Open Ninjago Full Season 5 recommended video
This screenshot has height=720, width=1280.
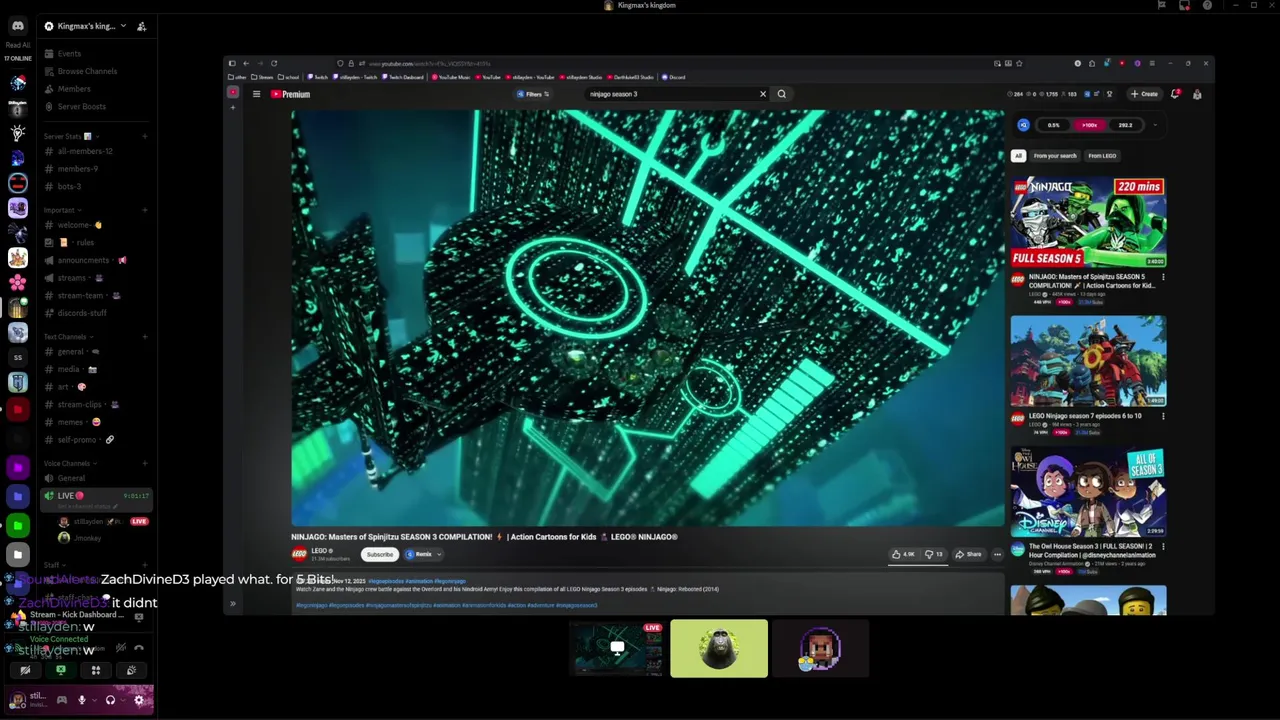point(1088,222)
